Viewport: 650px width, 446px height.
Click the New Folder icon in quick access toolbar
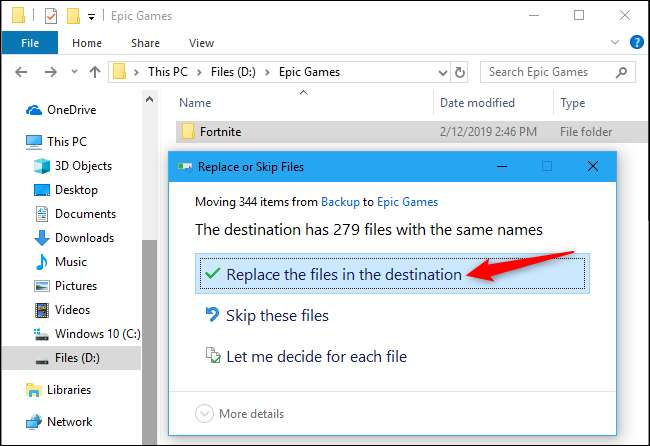coord(72,16)
